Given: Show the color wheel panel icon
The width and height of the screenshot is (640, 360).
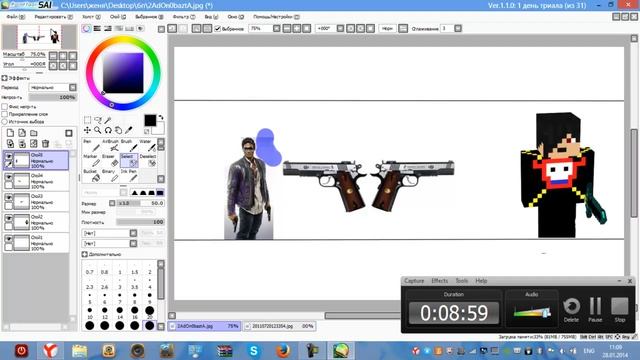Looking at the screenshot, I should 86,29.
